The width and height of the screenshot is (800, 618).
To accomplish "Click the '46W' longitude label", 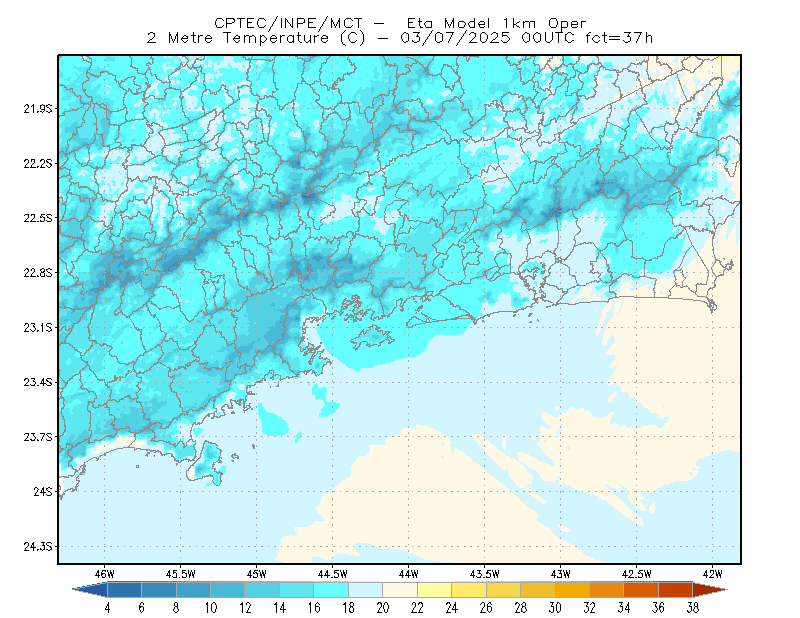I will pos(105,574).
